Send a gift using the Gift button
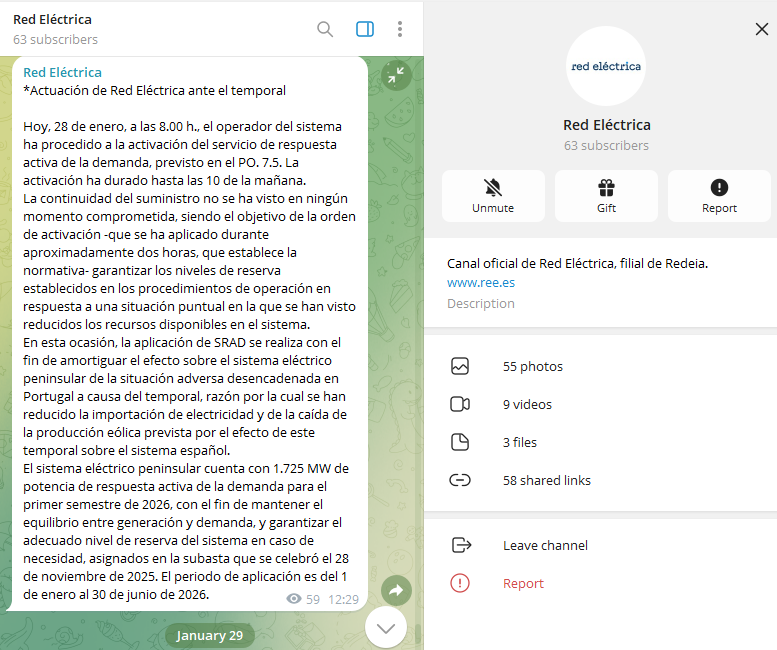 coord(606,196)
